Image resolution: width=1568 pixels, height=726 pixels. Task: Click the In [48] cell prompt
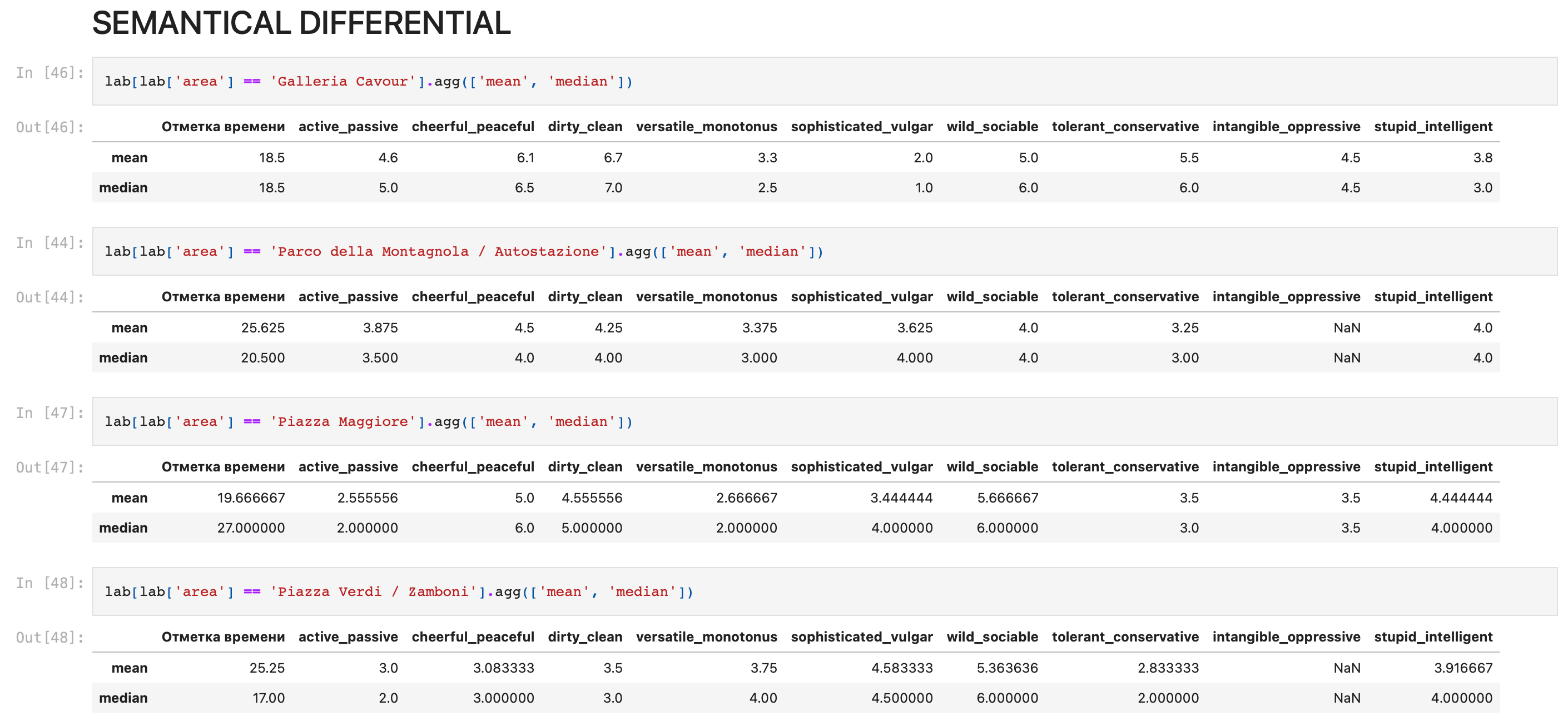pyautogui.click(x=50, y=583)
